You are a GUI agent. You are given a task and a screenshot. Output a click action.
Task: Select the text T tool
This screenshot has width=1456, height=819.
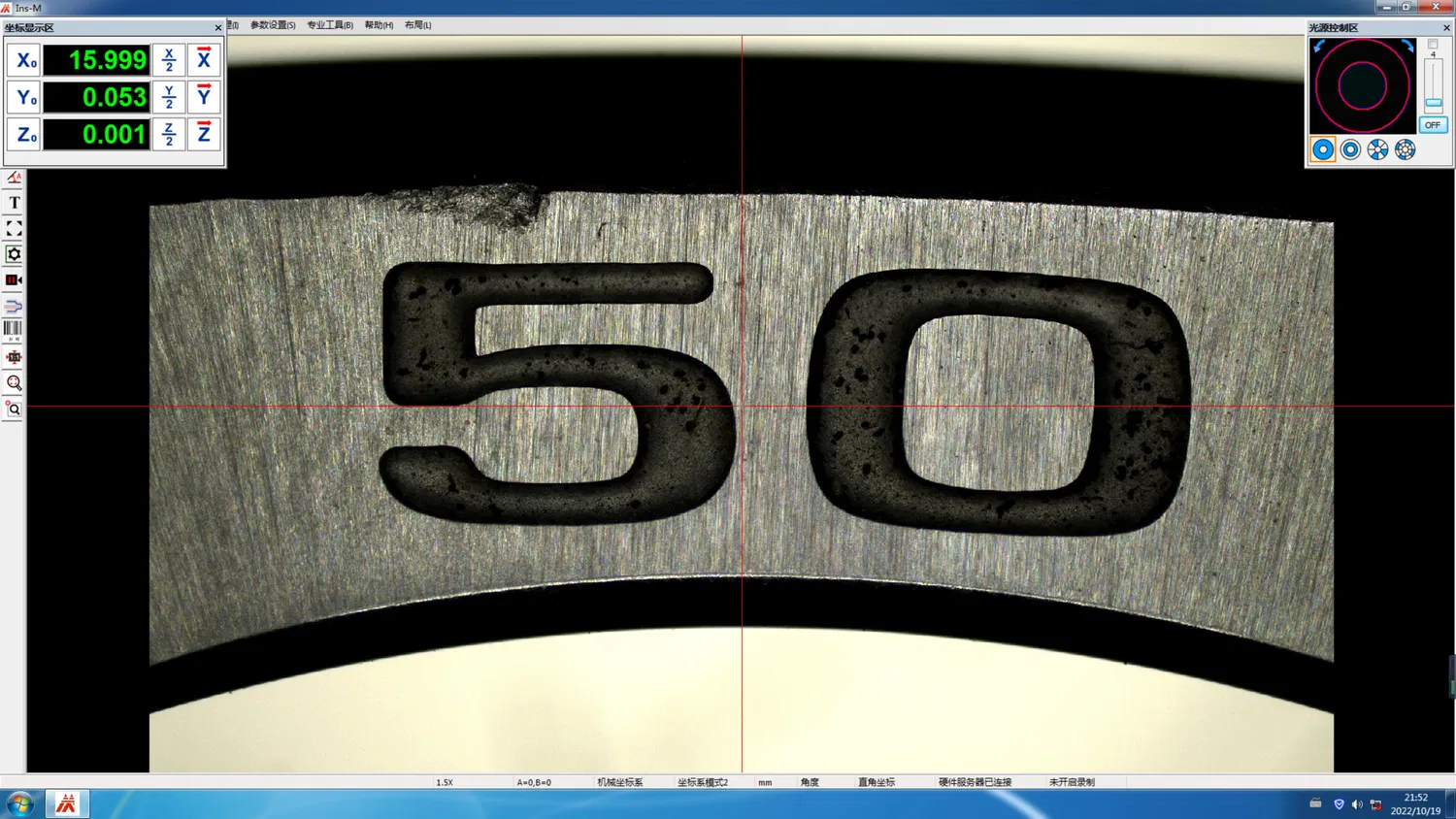click(x=14, y=203)
